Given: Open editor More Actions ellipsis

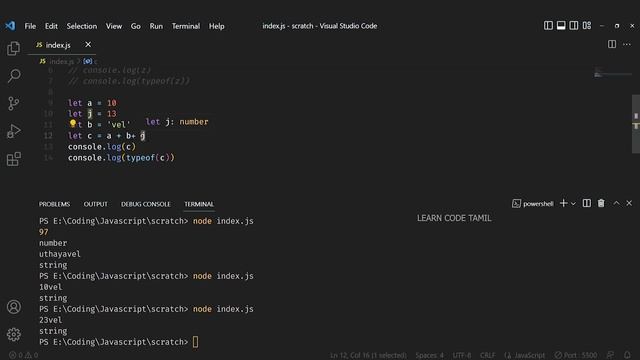Looking at the screenshot, I should click(627, 44).
